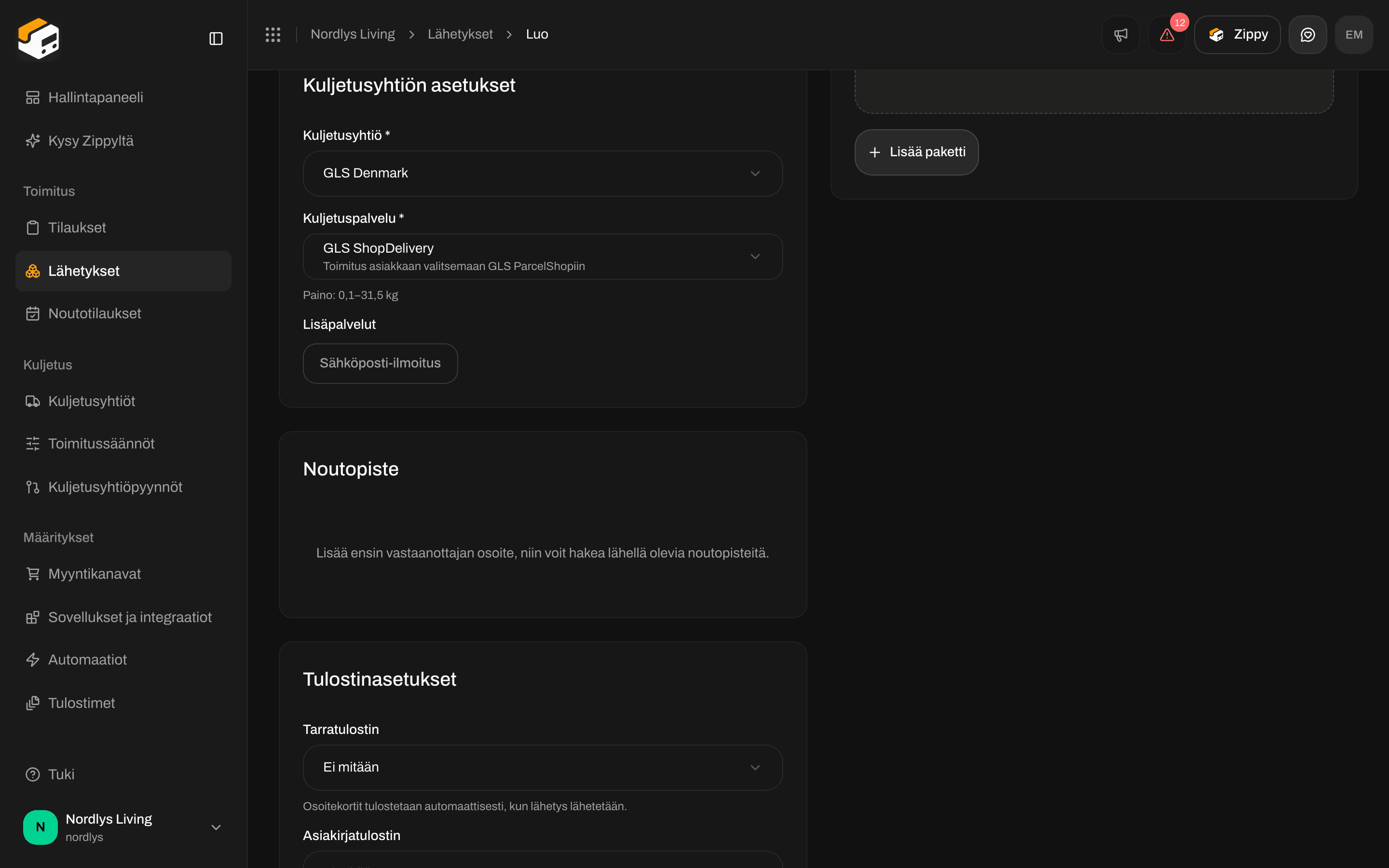Go to Lähetykset breadcrumb link
1389x868 pixels.
(460, 34)
